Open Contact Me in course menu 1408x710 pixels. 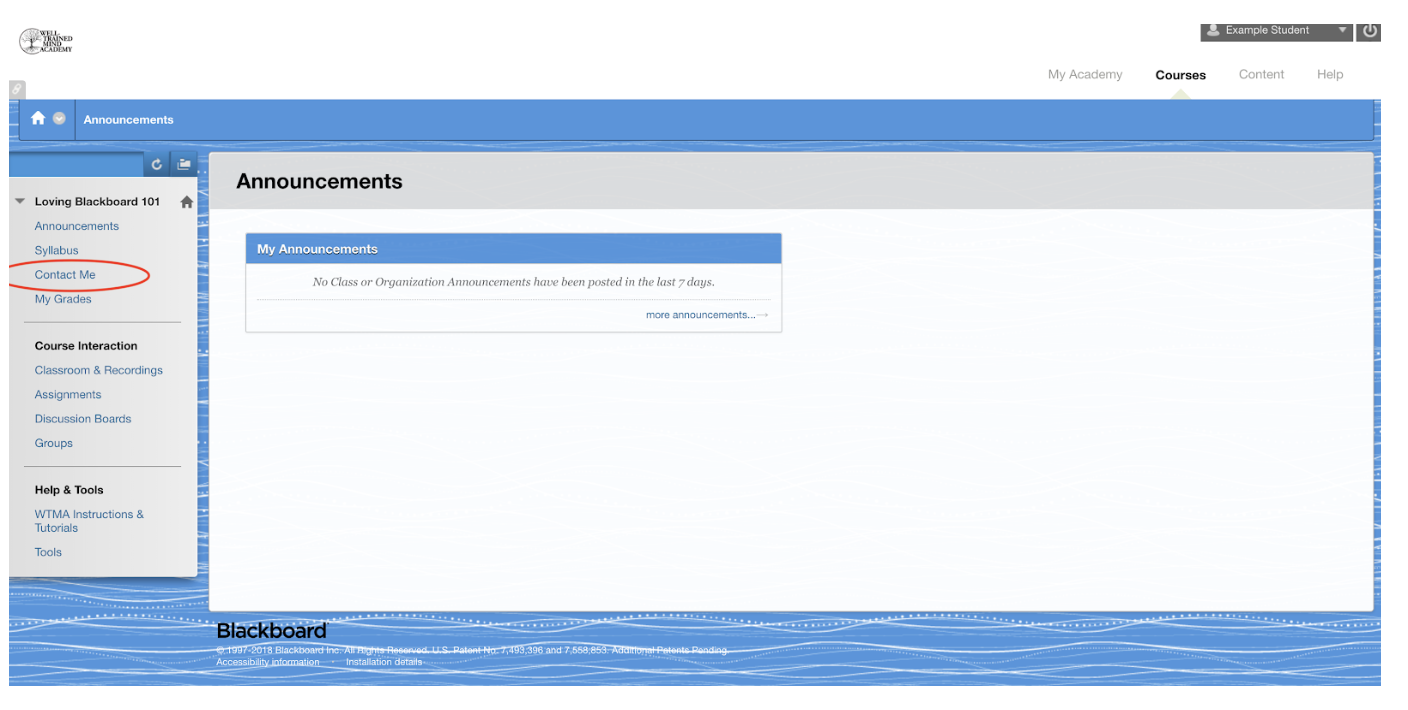(65, 275)
